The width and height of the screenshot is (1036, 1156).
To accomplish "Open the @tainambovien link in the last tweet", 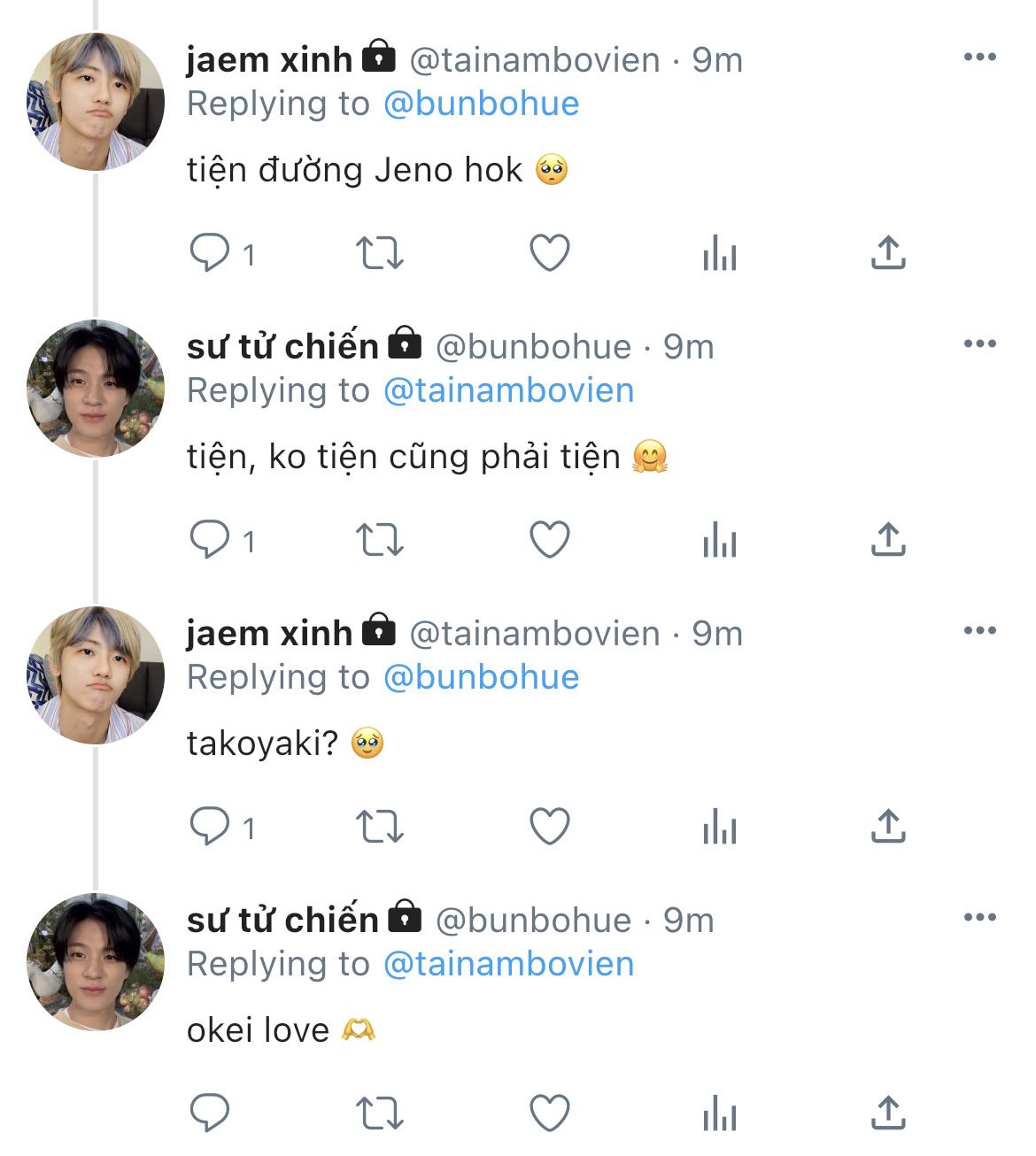I will point(508,965).
